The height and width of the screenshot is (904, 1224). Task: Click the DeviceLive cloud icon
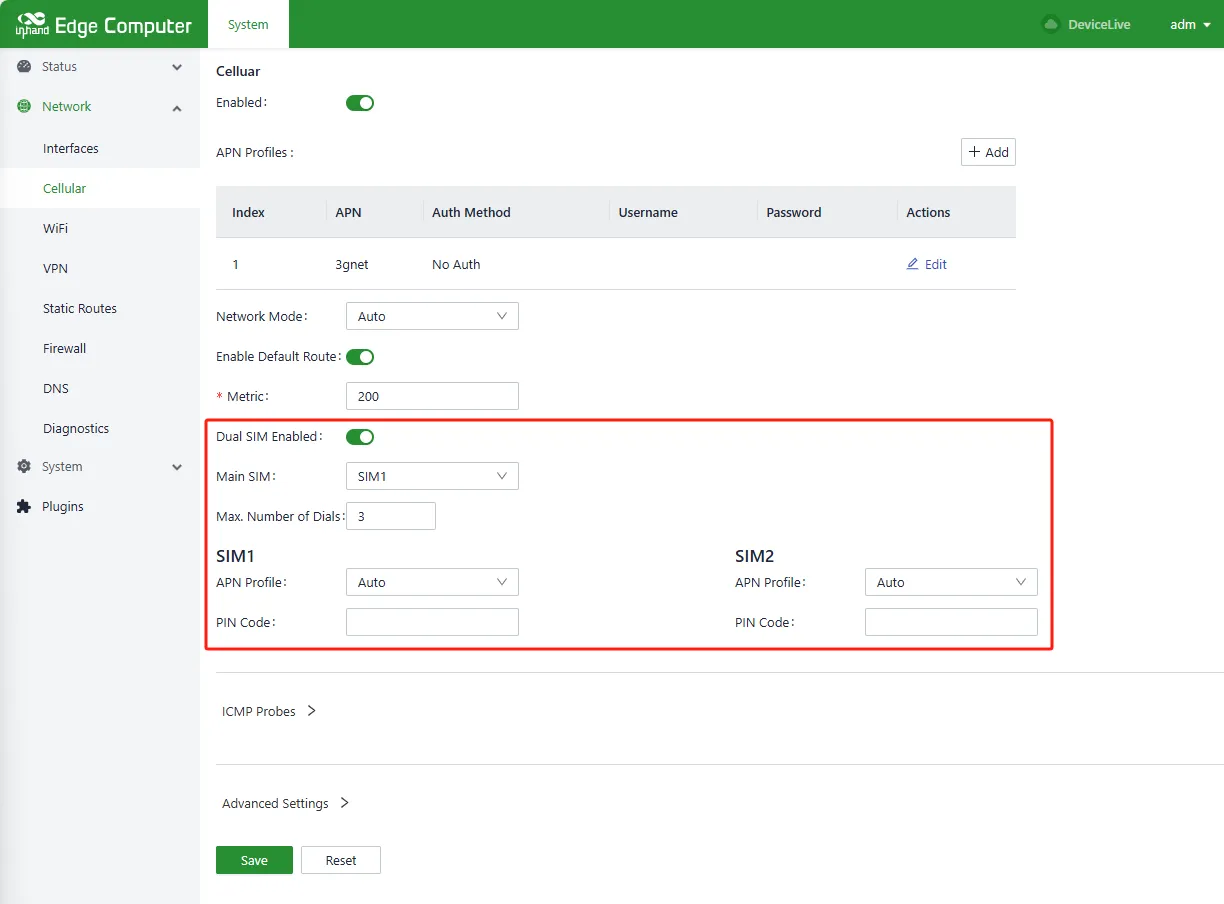(1050, 24)
